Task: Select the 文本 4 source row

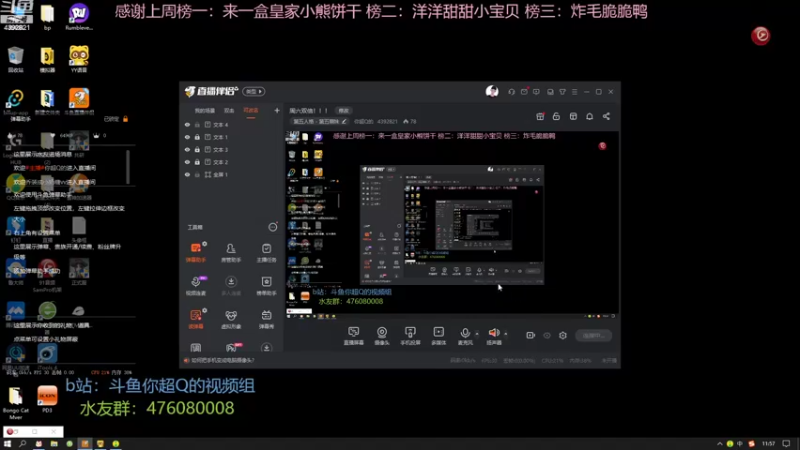Action: [x=232, y=124]
